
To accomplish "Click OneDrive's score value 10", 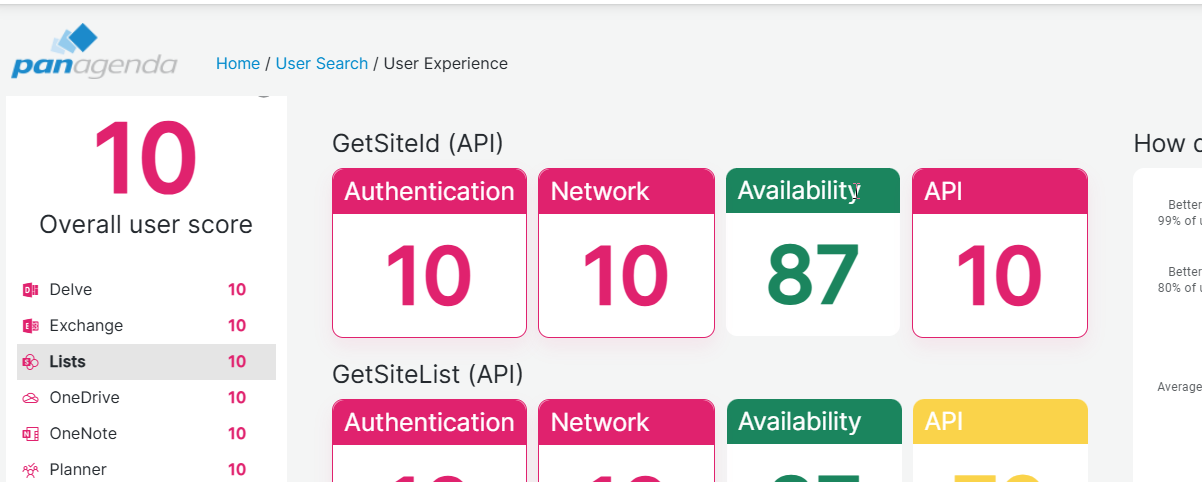I will tap(237, 398).
